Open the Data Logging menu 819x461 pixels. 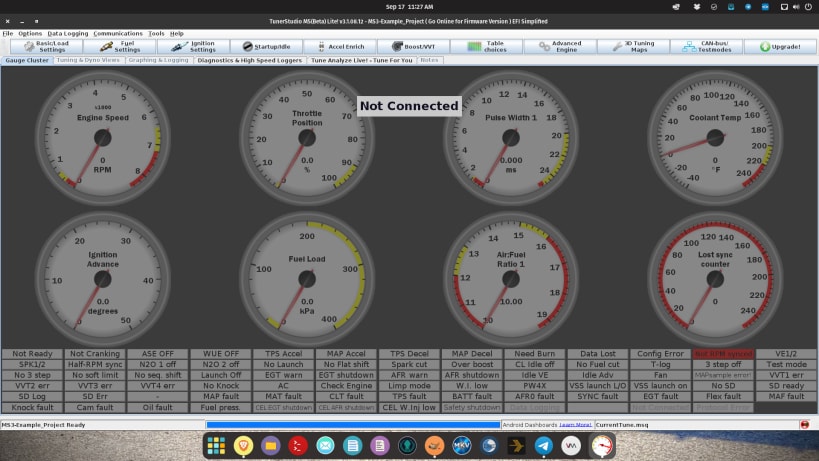(68, 33)
